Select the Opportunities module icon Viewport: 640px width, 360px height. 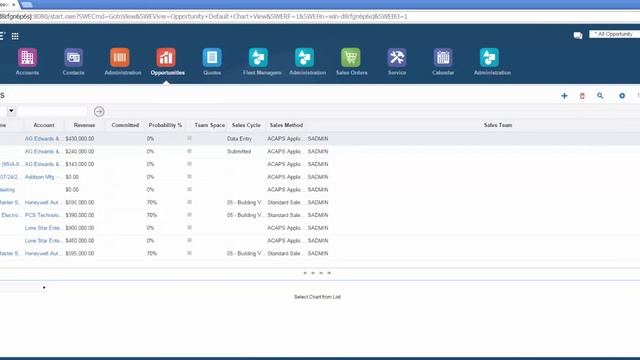[x=166, y=58]
